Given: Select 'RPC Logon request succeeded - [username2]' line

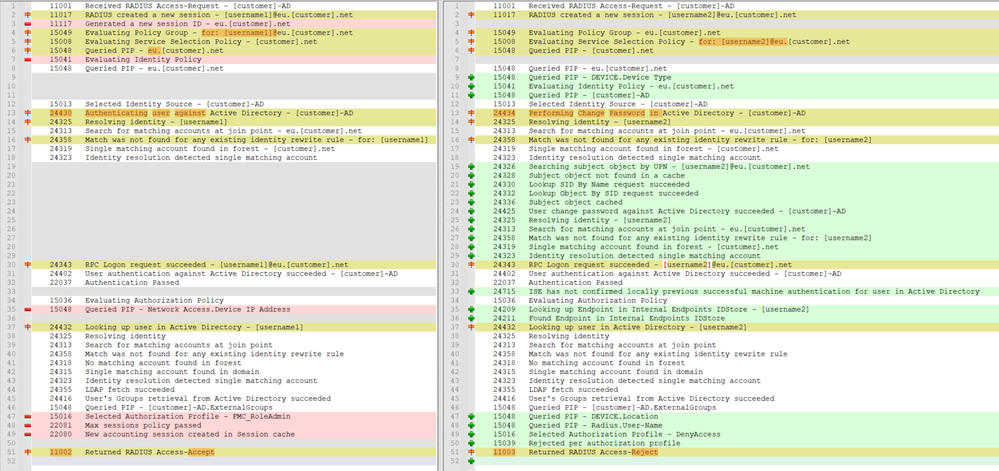Looking at the screenshot, I should [737, 264].
